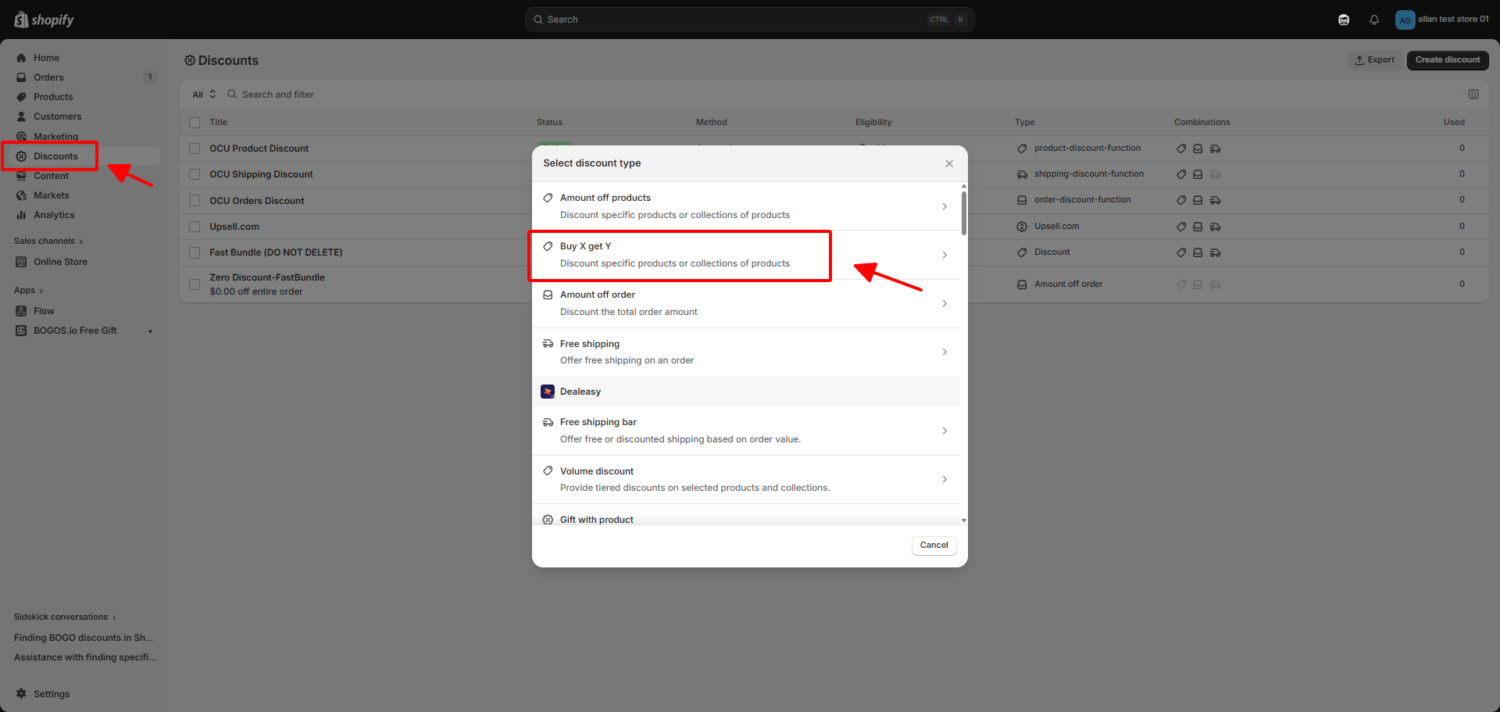Open Customers in sidebar

pos(57,116)
